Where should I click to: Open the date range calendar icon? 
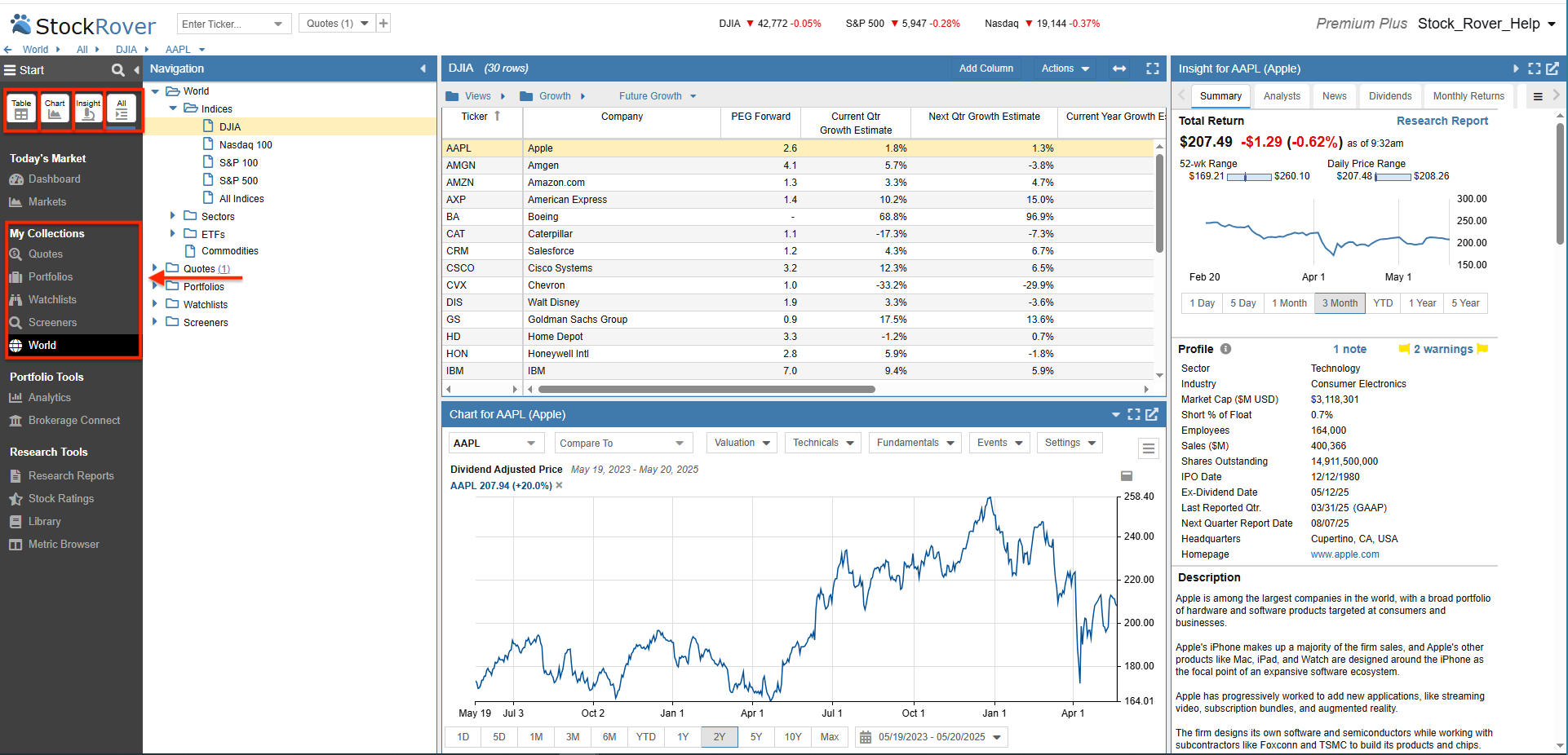866,737
